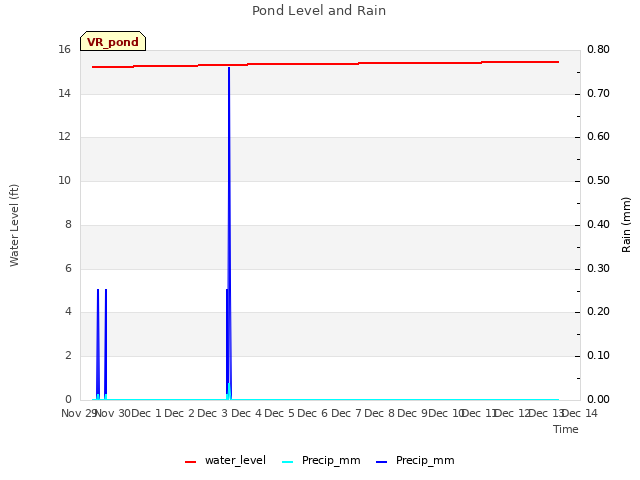
Task: Click the tallest blue rain spike near Dec 3
Action: pyautogui.click(x=229, y=233)
